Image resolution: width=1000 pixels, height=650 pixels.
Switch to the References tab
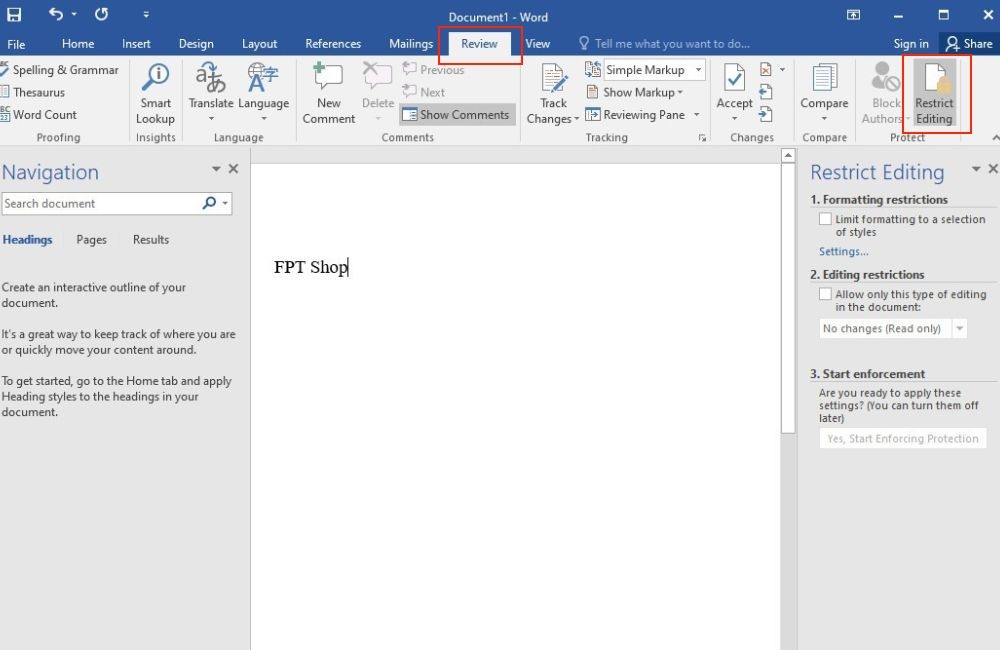point(333,43)
